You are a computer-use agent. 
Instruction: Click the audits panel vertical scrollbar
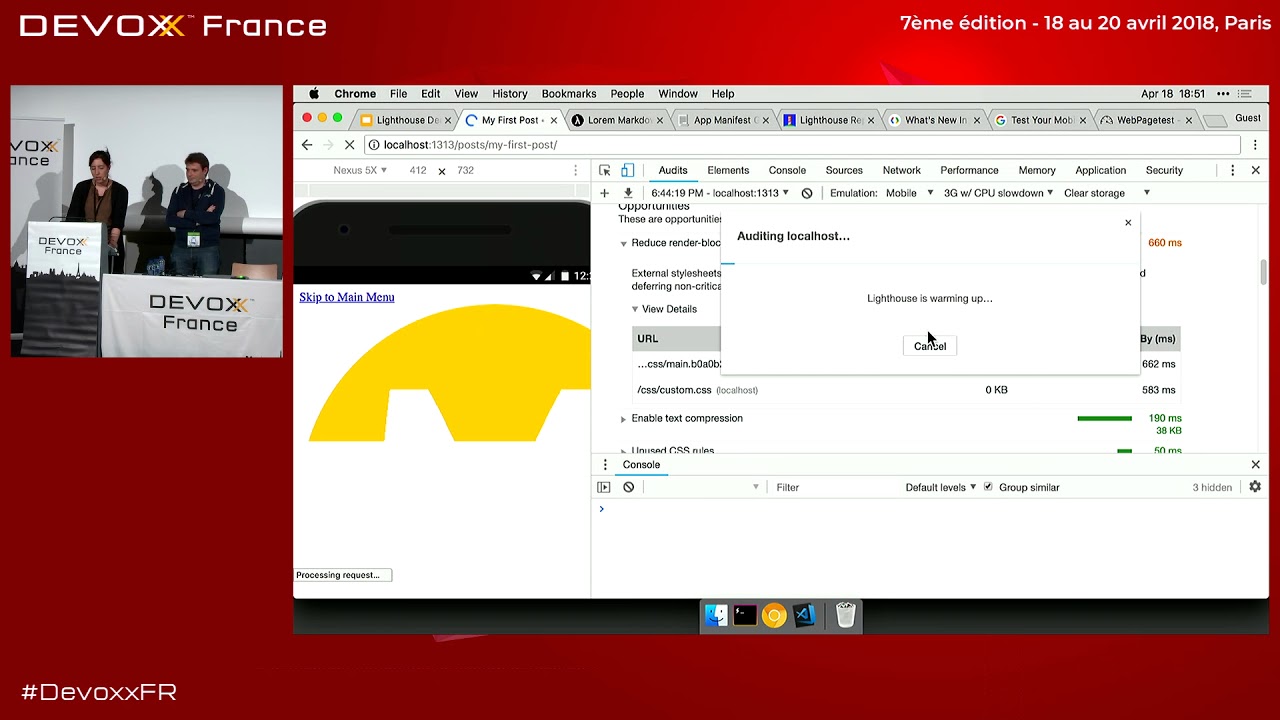point(1263,272)
